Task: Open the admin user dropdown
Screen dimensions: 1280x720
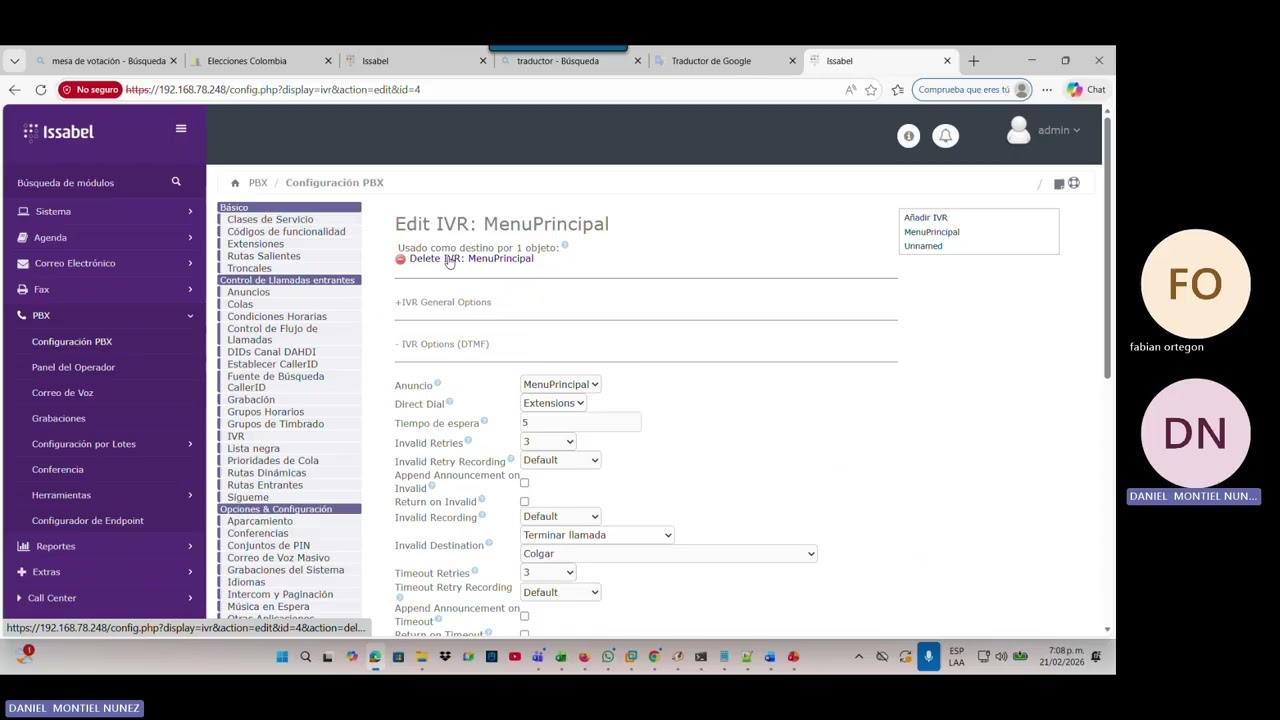Action: [1058, 130]
